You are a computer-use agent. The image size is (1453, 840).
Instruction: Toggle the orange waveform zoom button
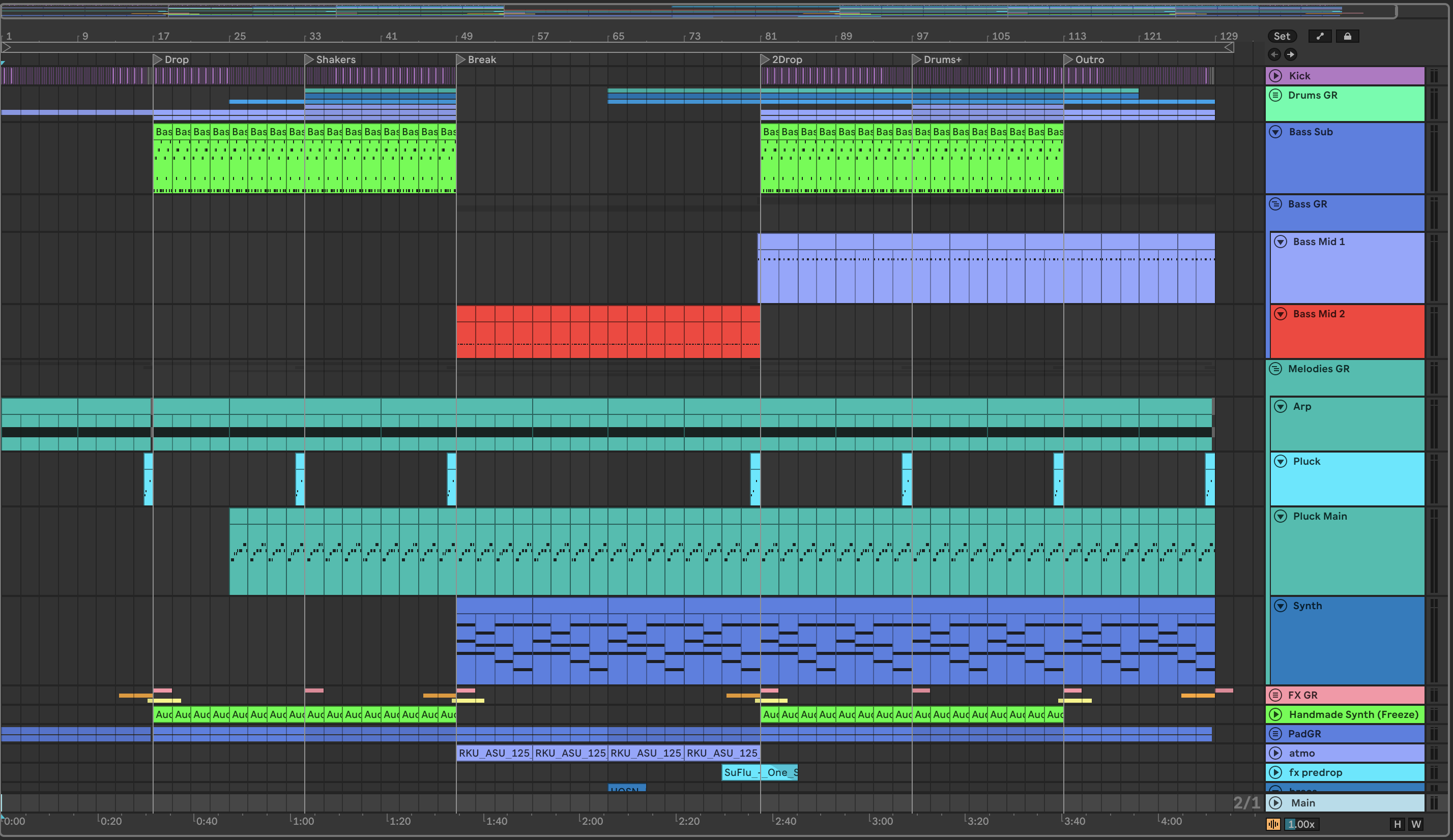pos(1273,824)
